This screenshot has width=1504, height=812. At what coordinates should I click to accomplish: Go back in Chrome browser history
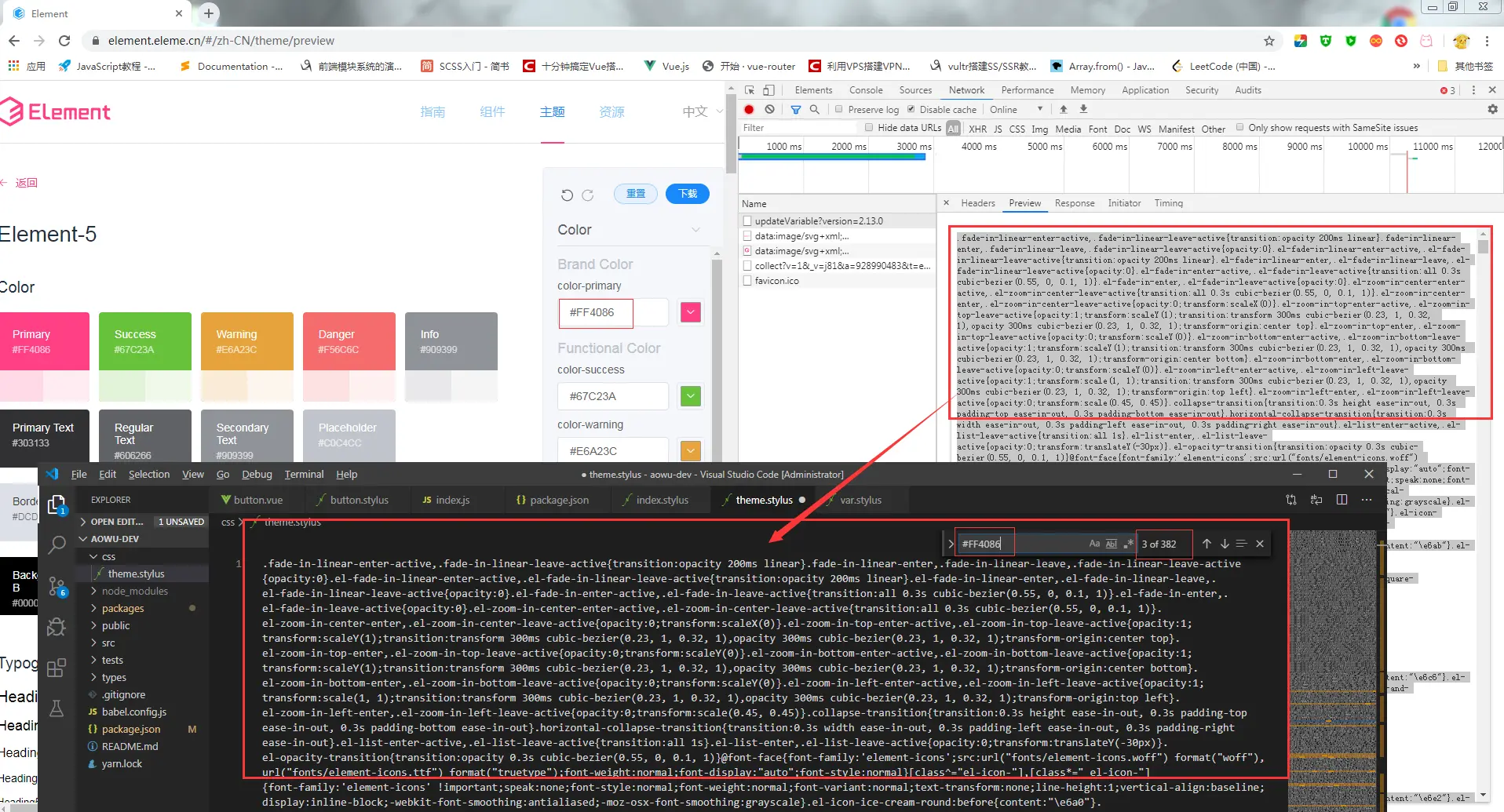[x=14, y=41]
